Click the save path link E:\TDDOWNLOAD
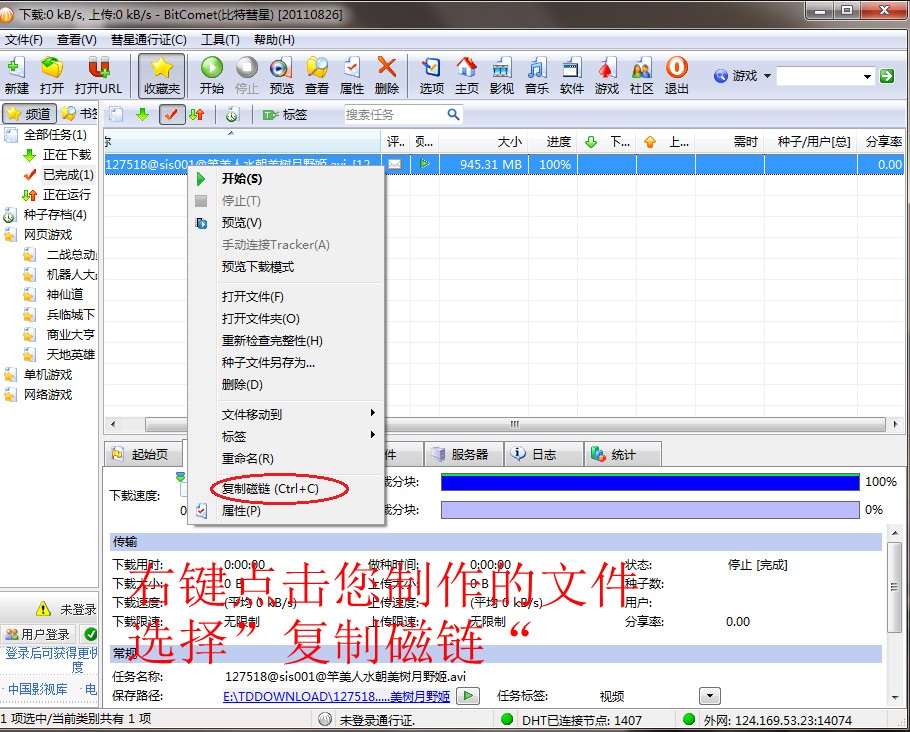Image resolution: width=910 pixels, height=732 pixels. coord(336,696)
